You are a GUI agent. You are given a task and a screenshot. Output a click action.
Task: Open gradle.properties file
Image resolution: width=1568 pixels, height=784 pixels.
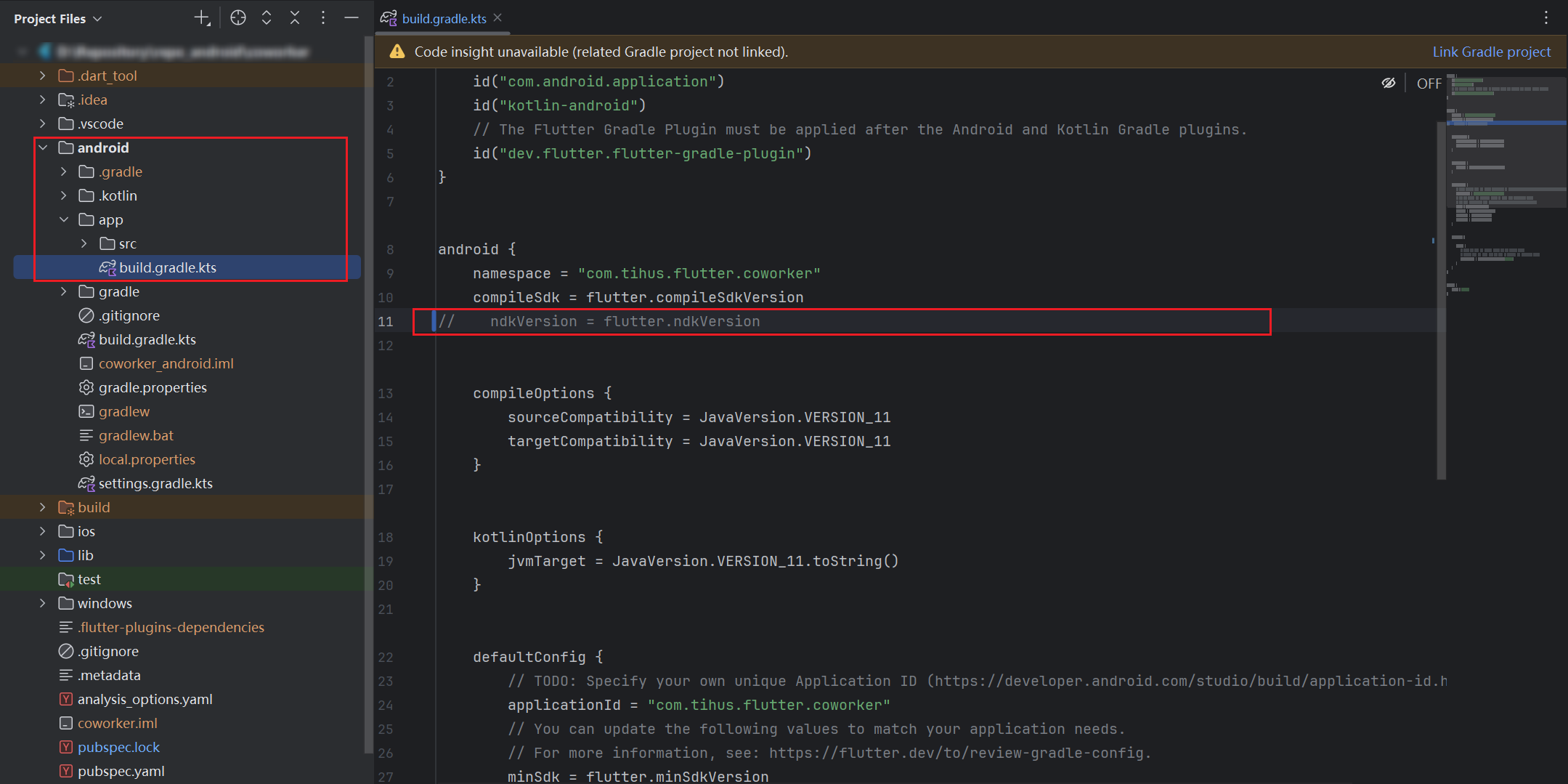(x=153, y=387)
